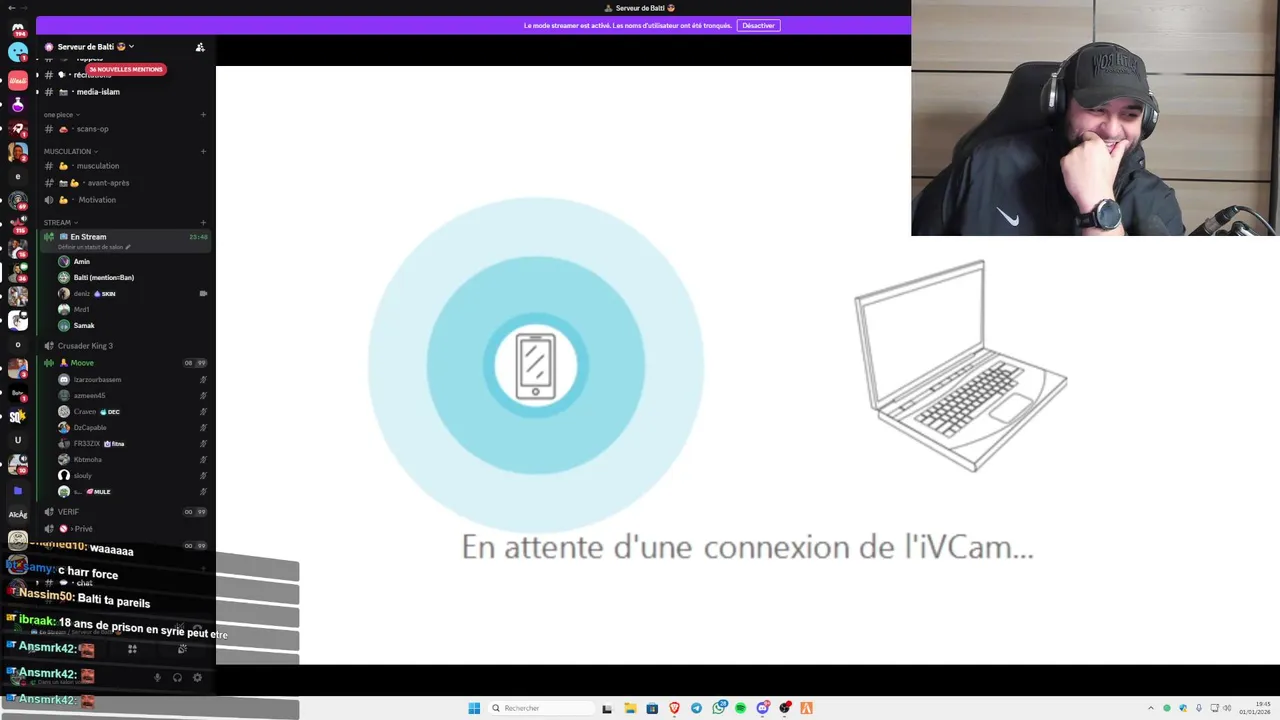
Task: Open the Discord direct messages home icon
Action: [18, 29]
